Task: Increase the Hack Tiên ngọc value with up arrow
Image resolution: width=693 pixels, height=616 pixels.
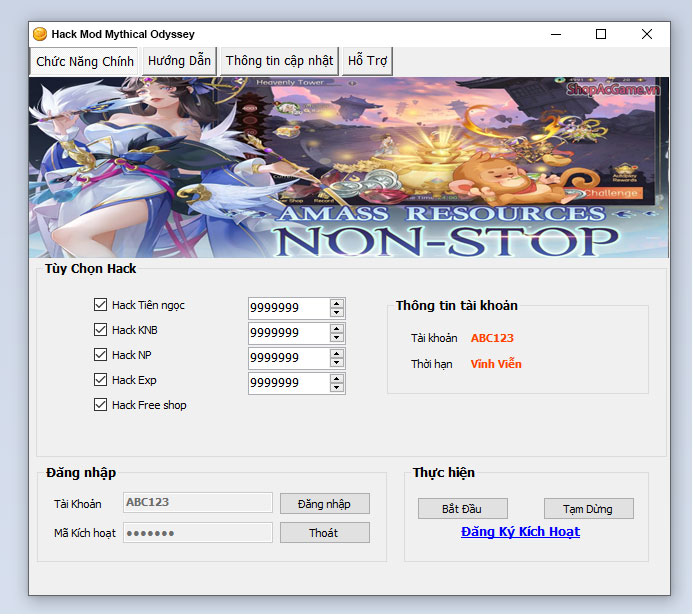Action: (337, 303)
